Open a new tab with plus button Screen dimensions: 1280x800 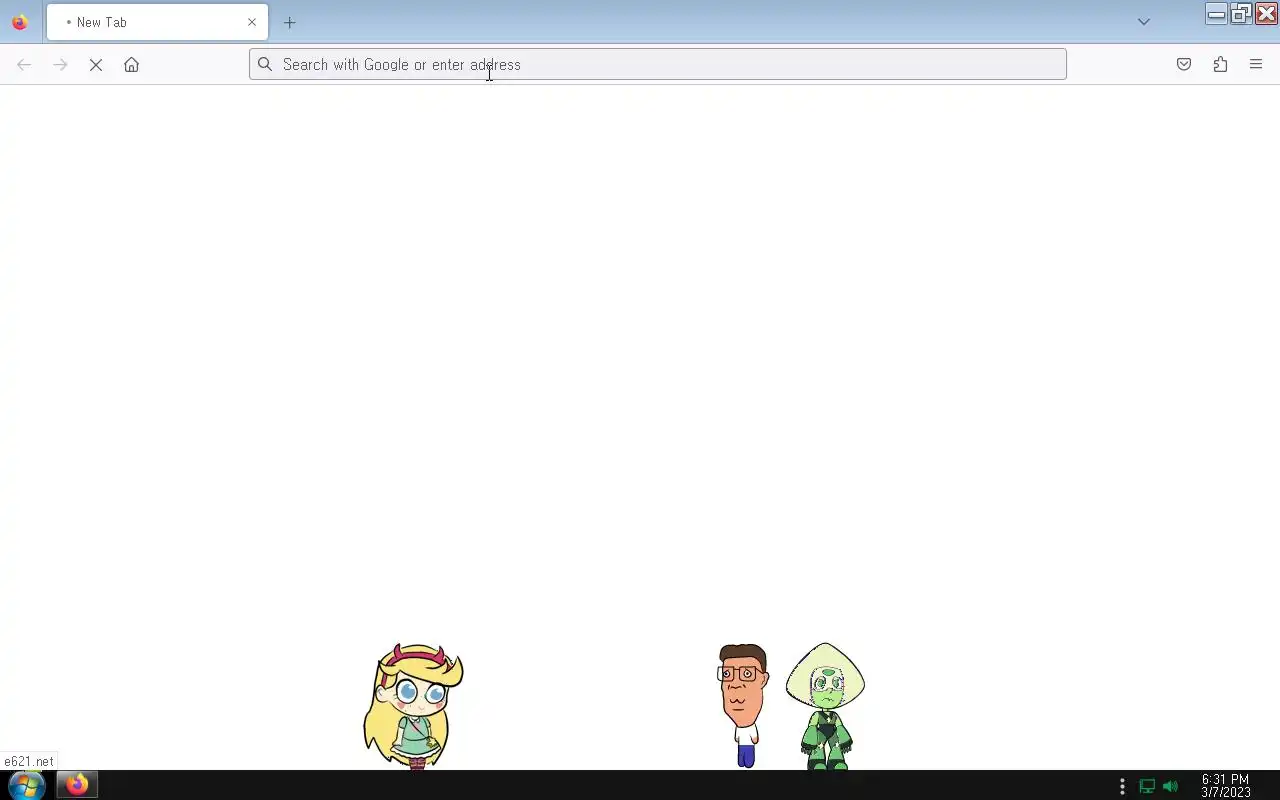(x=290, y=22)
